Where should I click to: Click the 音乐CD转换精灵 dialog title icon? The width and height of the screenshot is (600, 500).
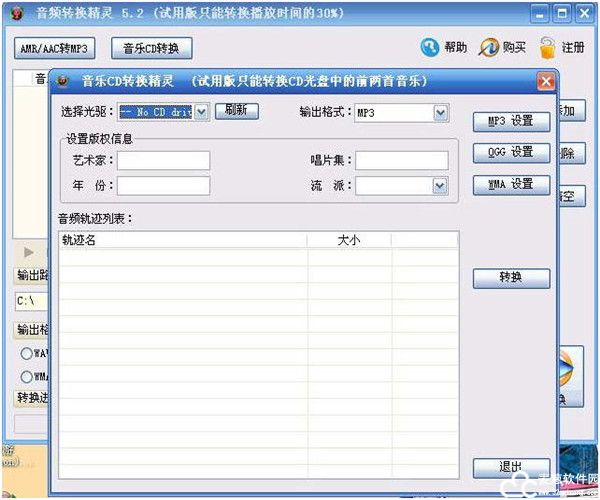[64, 81]
